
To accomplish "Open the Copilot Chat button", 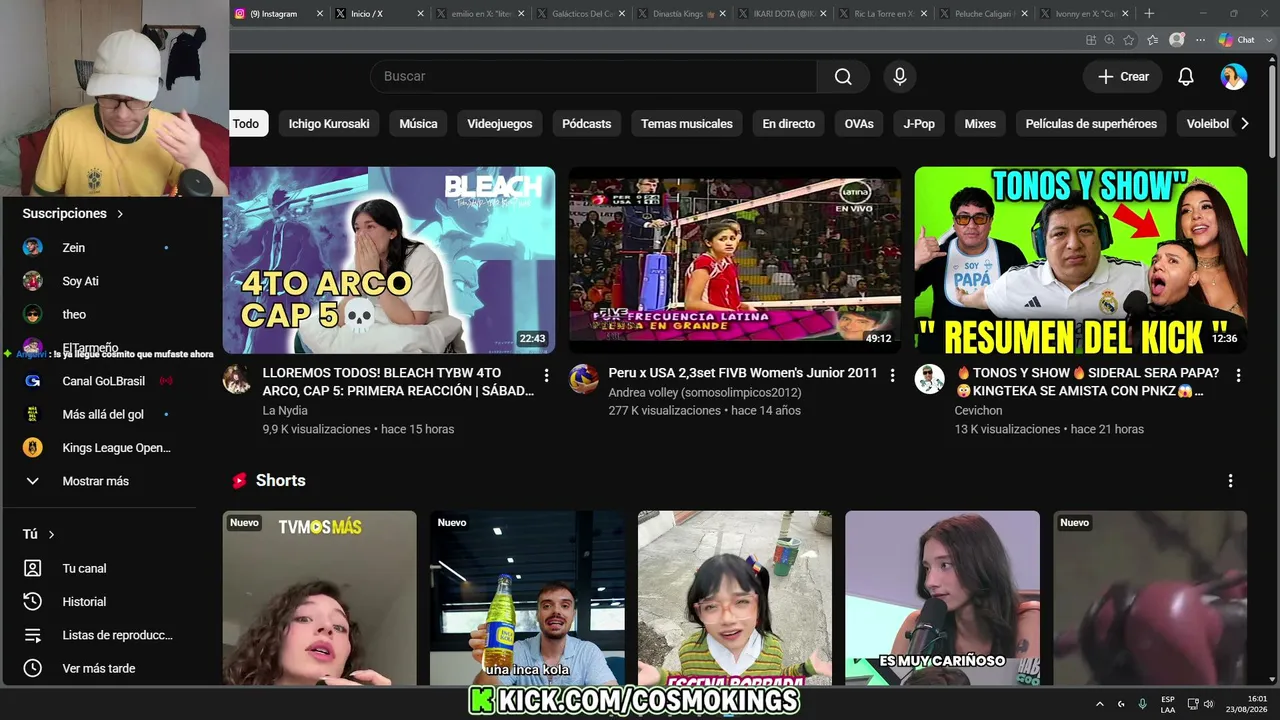I will [1237, 40].
